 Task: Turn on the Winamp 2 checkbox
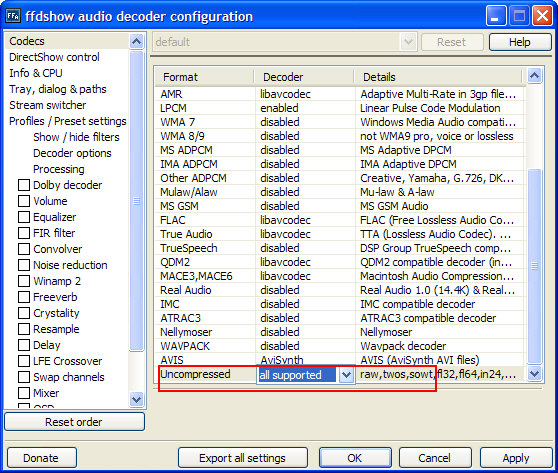24,281
